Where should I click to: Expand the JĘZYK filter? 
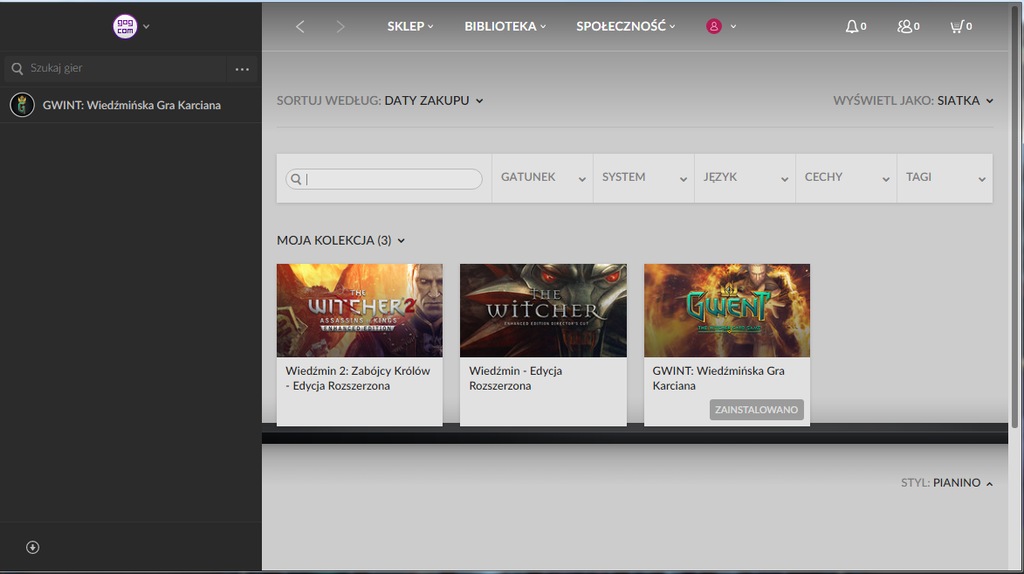pyautogui.click(x=744, y=178)
